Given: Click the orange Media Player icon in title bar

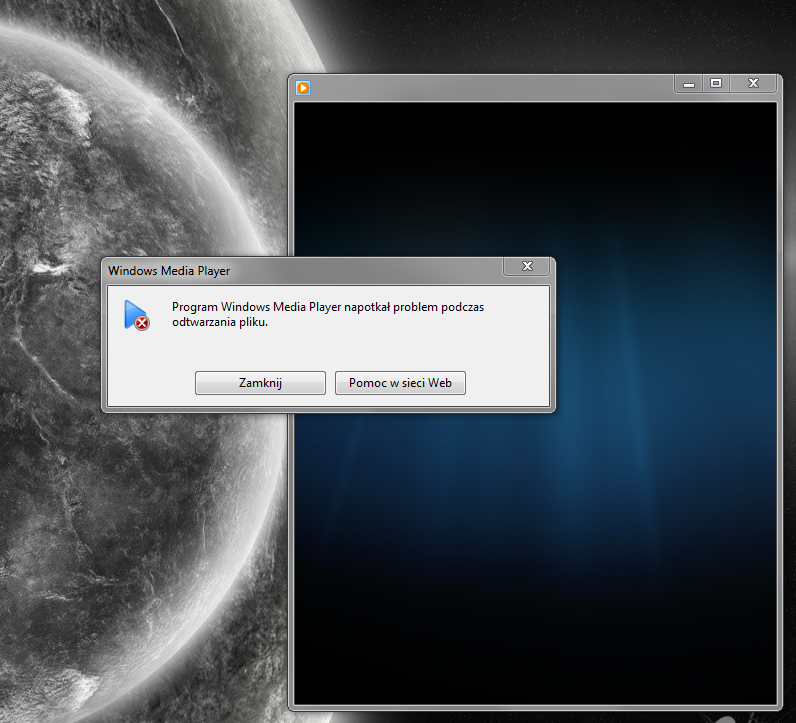Looking at the screenshot, I should coord(303,88).
